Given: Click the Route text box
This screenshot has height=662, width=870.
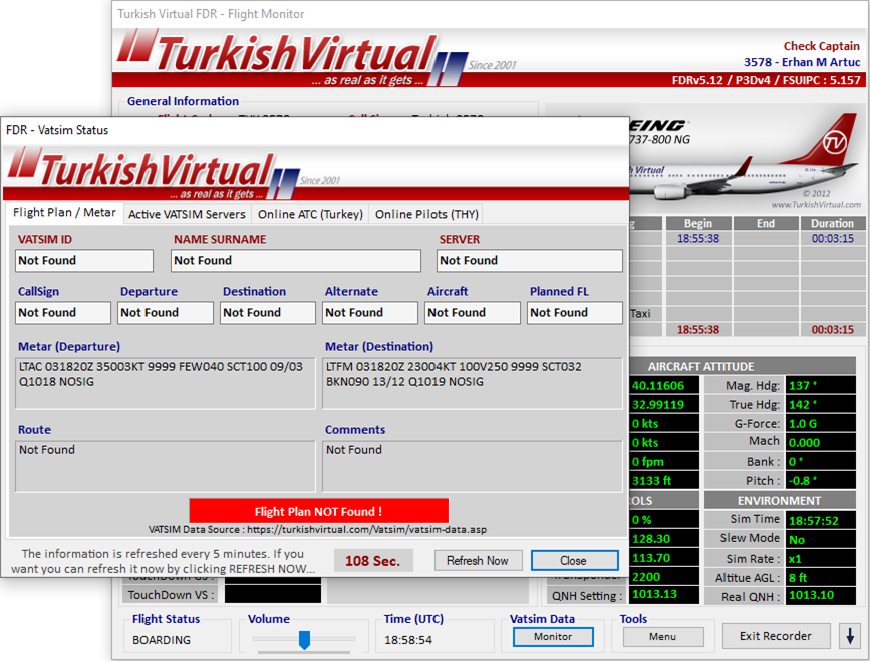Looking at the screenshot, I should (x=165, y=467).
